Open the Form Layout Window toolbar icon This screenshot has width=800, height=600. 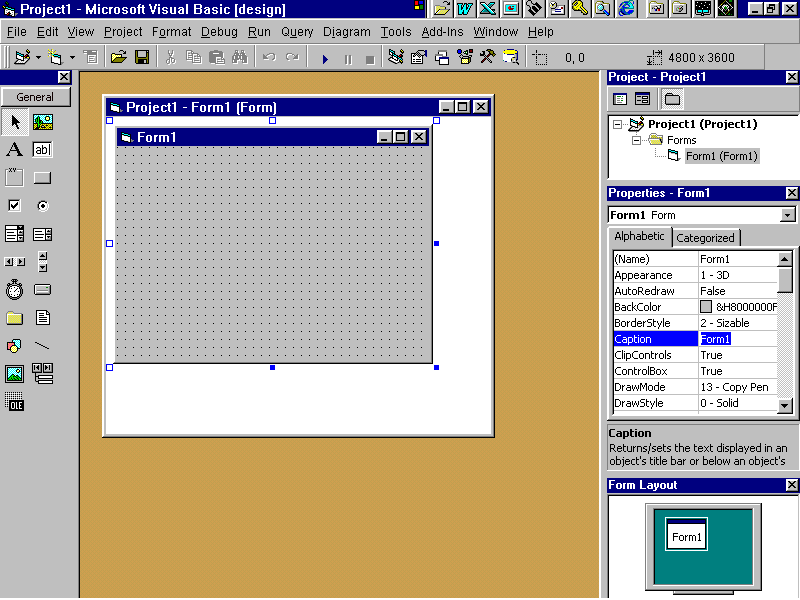coord(442,57)
